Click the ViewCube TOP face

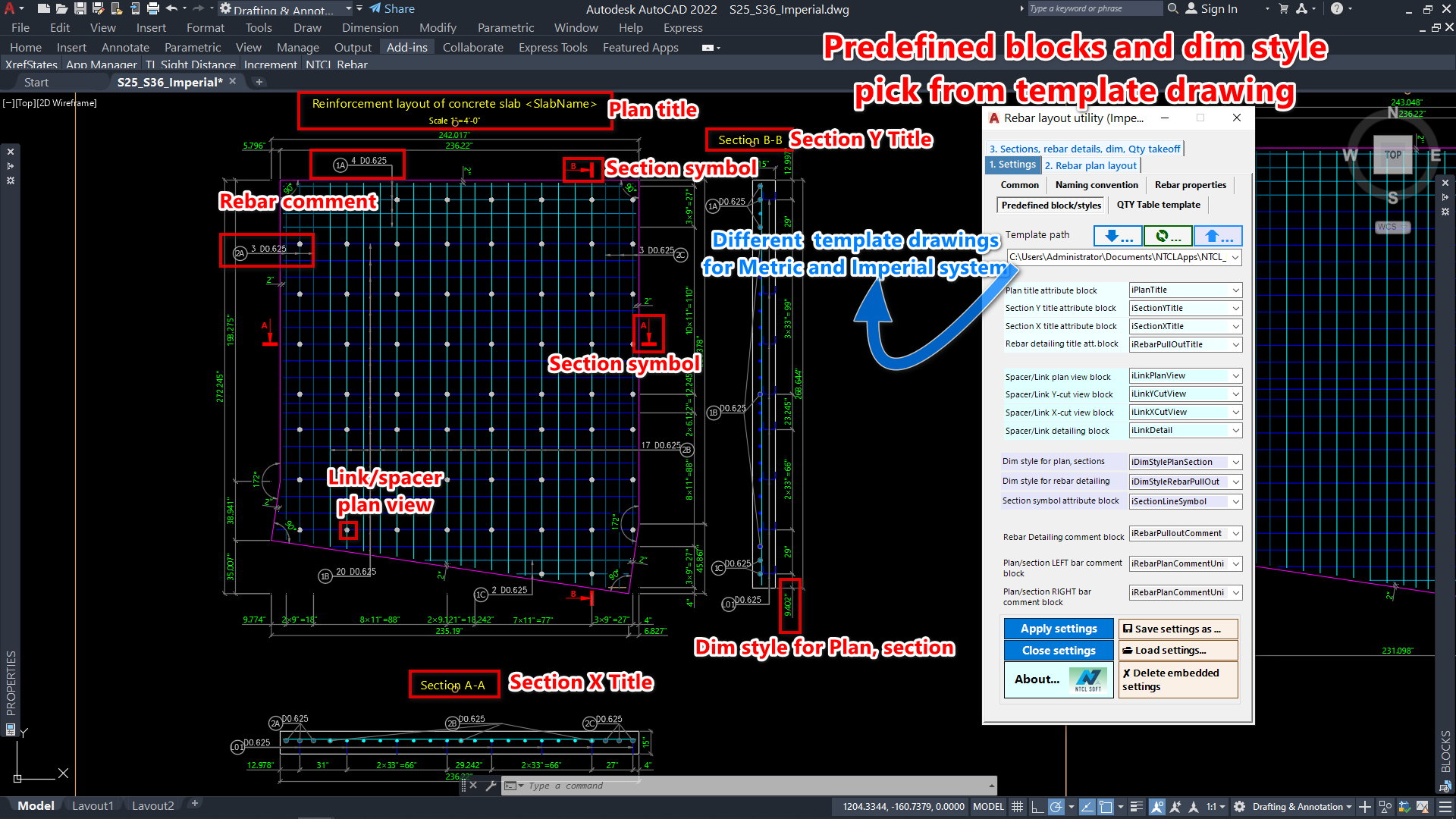[x=1392, y=155]
